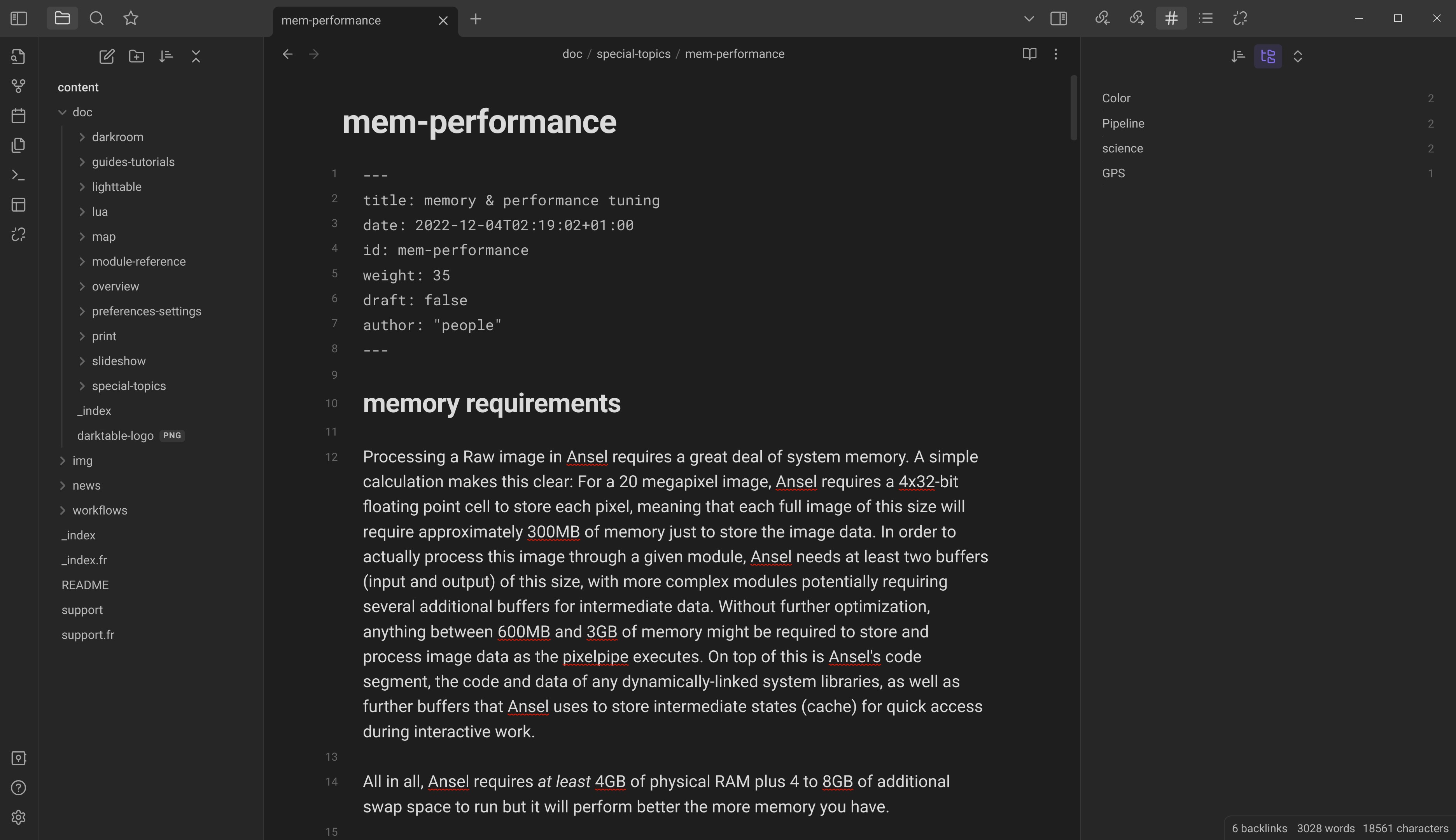This screenshot has width=1456, height=840.
Task: Open daily notes calendar icon
Action: click(x=18, y=115)
